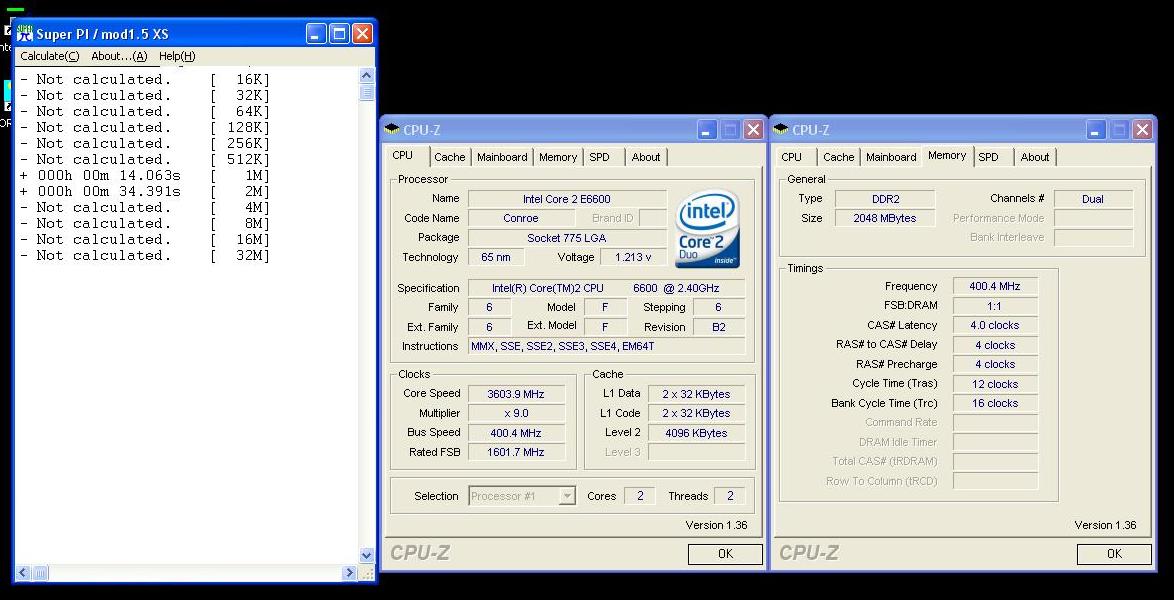Minimize the Super PI window

point(316,33)
